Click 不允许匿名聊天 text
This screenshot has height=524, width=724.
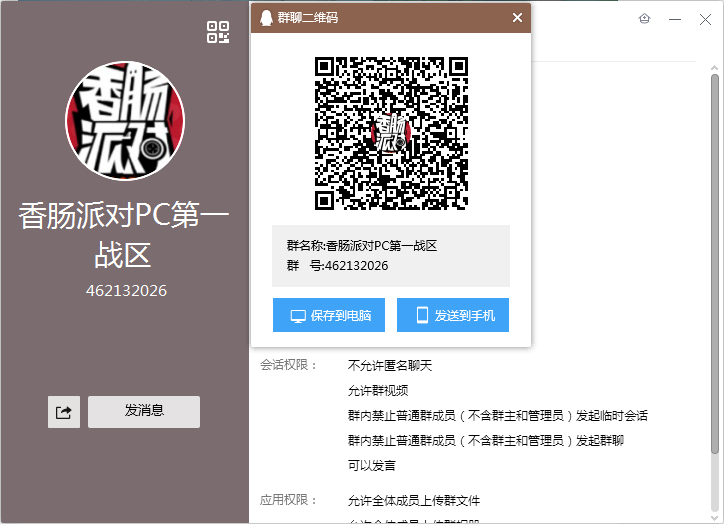pos(390,366)
